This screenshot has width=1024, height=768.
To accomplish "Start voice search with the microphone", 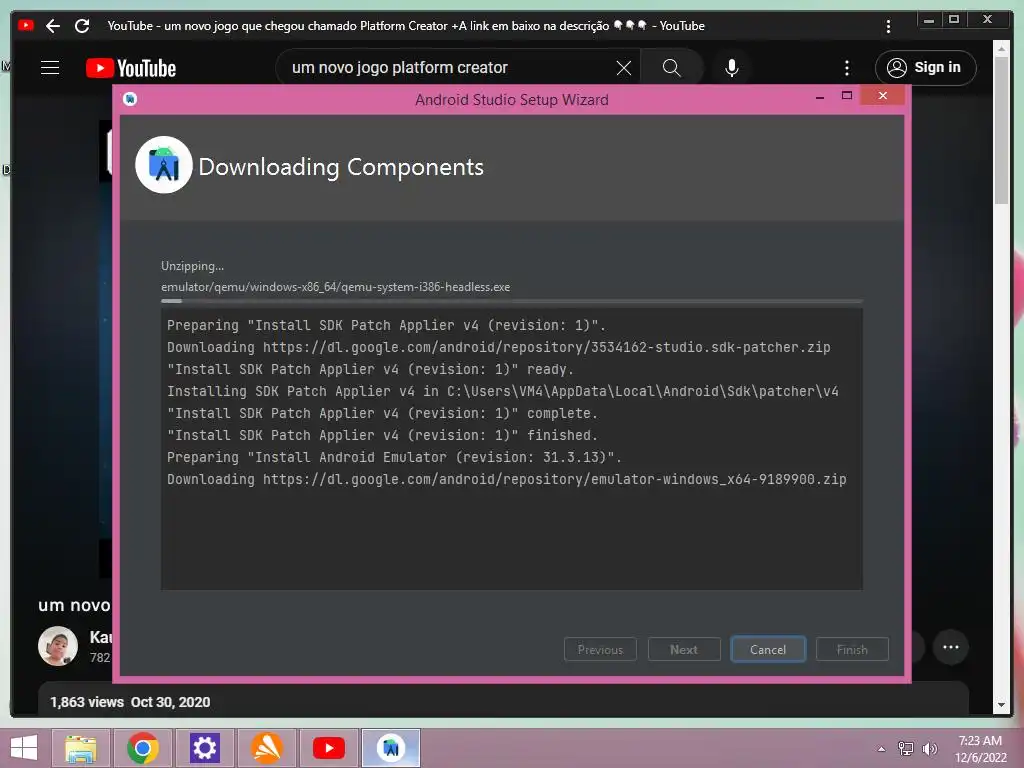I will coord(732,68).
